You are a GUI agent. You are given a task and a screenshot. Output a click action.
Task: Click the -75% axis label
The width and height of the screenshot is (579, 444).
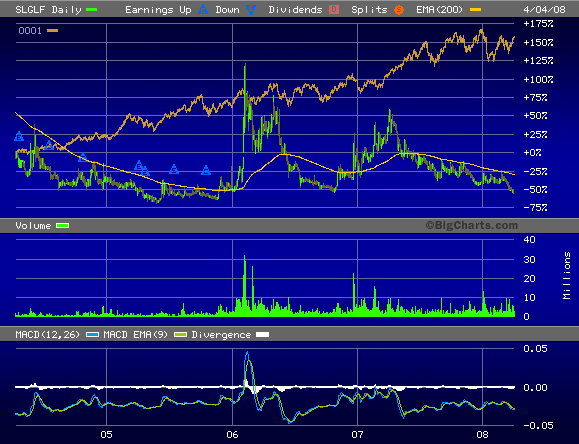click(536, 208)
